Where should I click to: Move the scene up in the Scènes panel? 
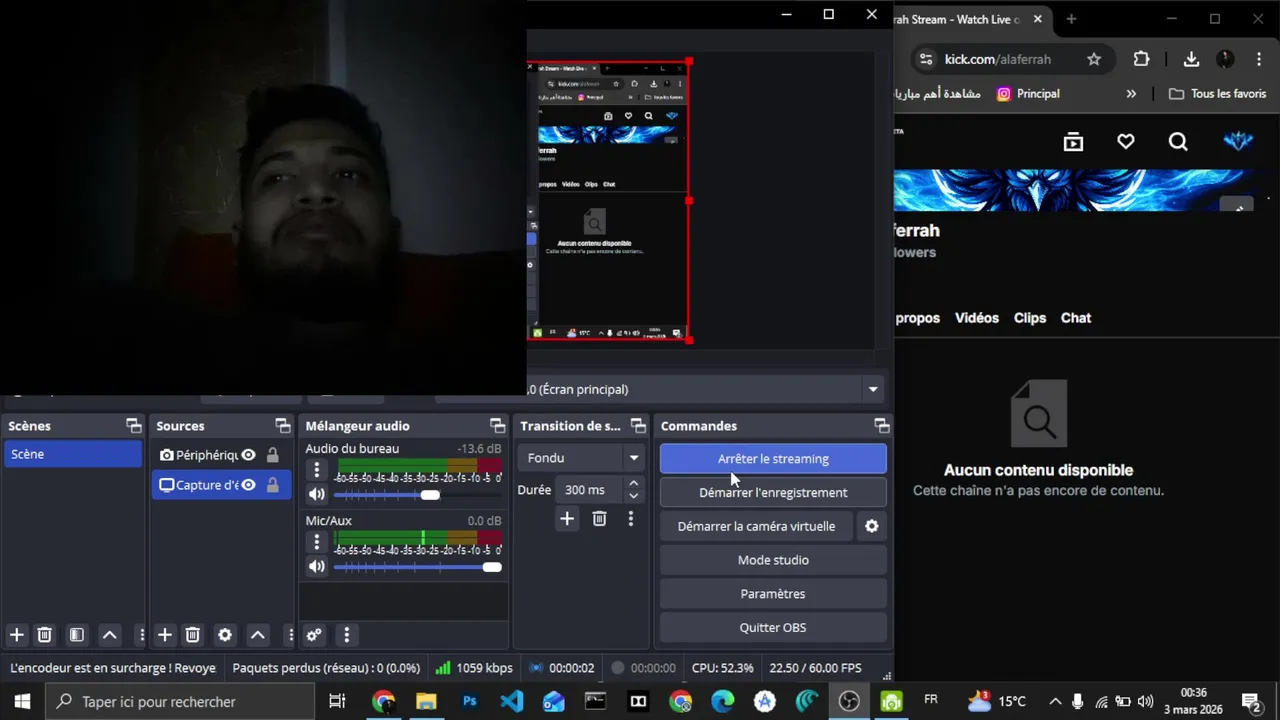click(110, 635)
